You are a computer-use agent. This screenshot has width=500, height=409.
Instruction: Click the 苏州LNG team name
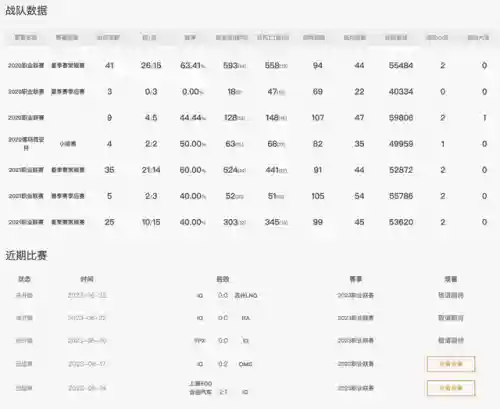pos(246,295)
